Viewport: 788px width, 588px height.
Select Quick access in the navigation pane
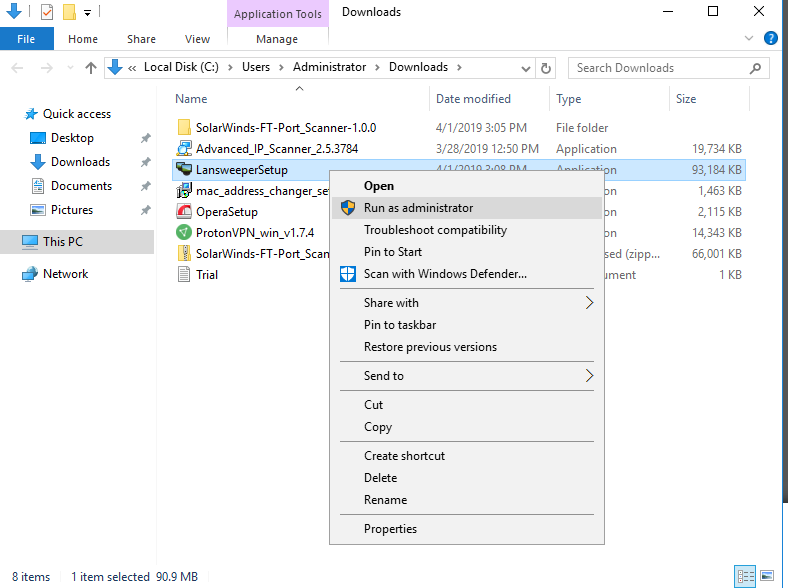point(76,114)
